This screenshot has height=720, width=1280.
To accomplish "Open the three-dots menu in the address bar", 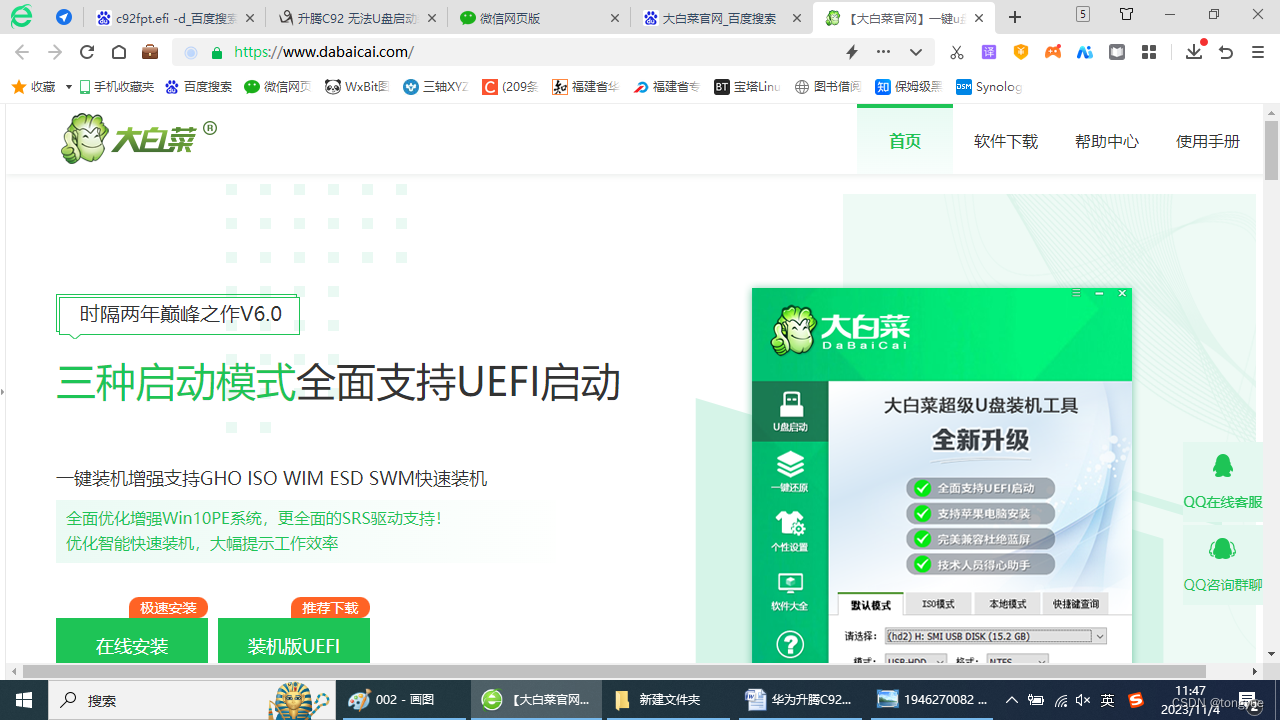I will tap(883, 52).
